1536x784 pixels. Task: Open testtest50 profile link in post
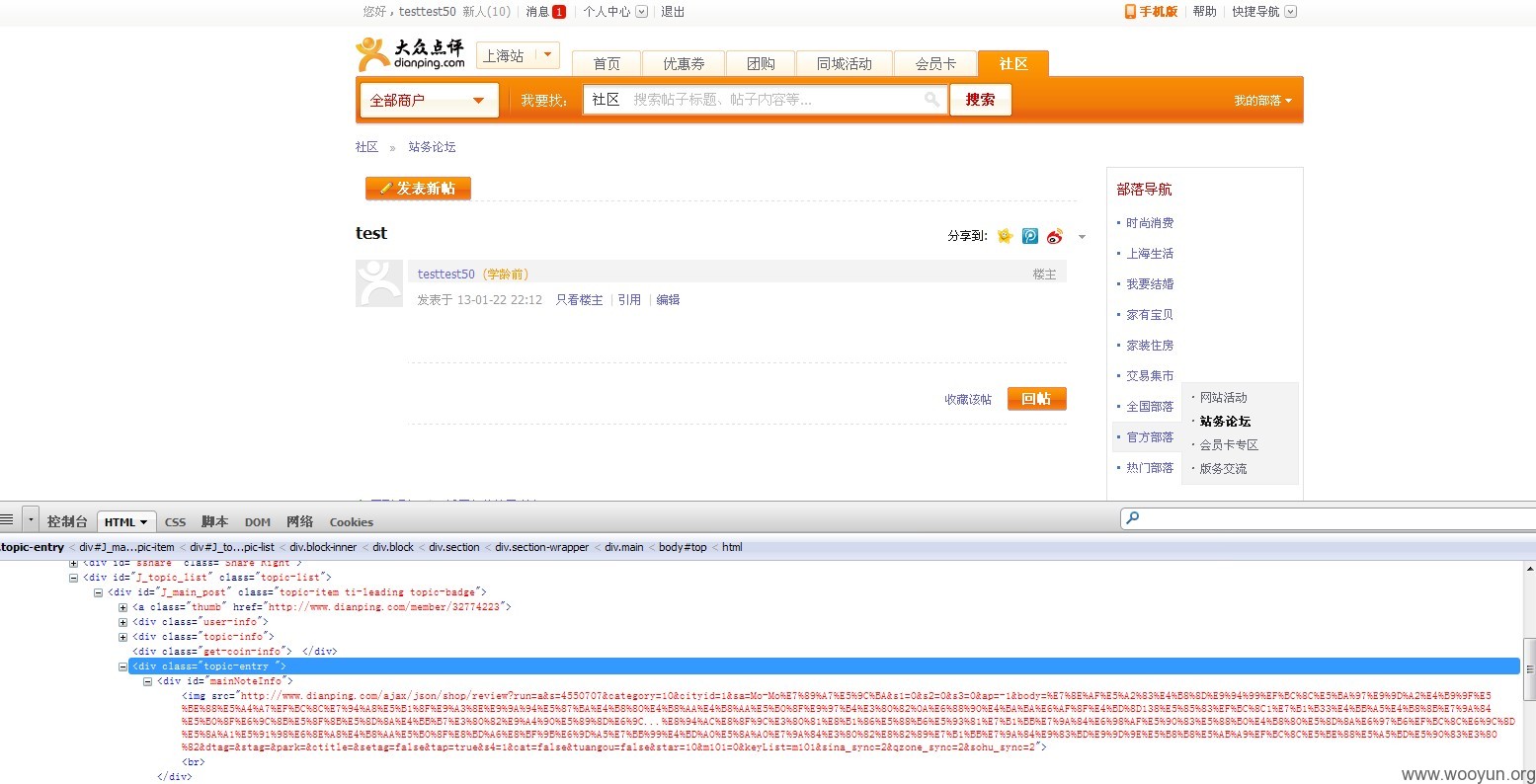[x=445, y=274]
